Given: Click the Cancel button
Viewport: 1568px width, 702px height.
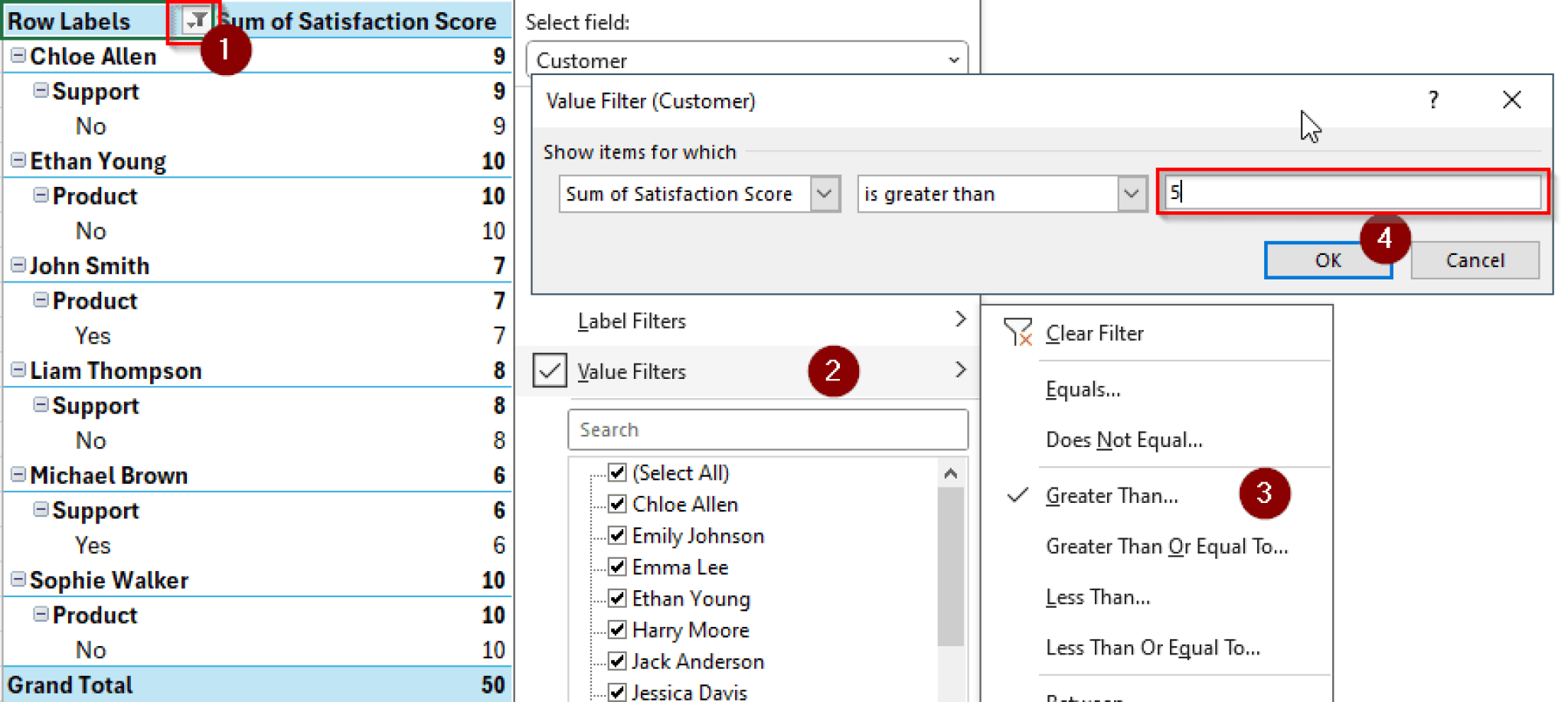Looking at the screenshot, I should click(x=1475, y=260).
